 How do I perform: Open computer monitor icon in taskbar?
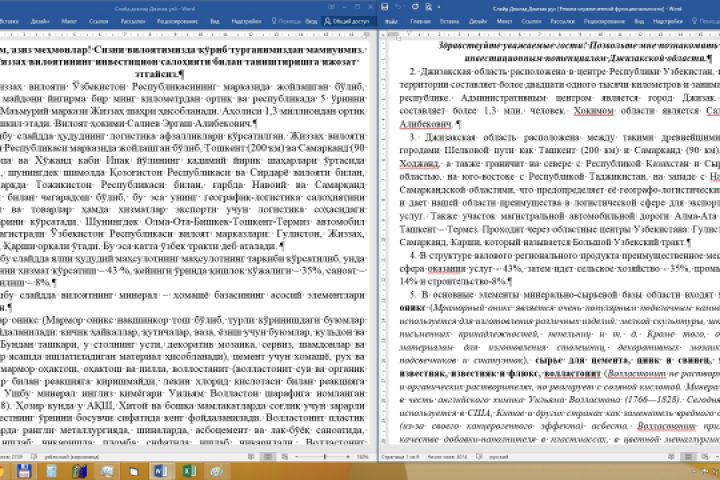coord(107,471)
